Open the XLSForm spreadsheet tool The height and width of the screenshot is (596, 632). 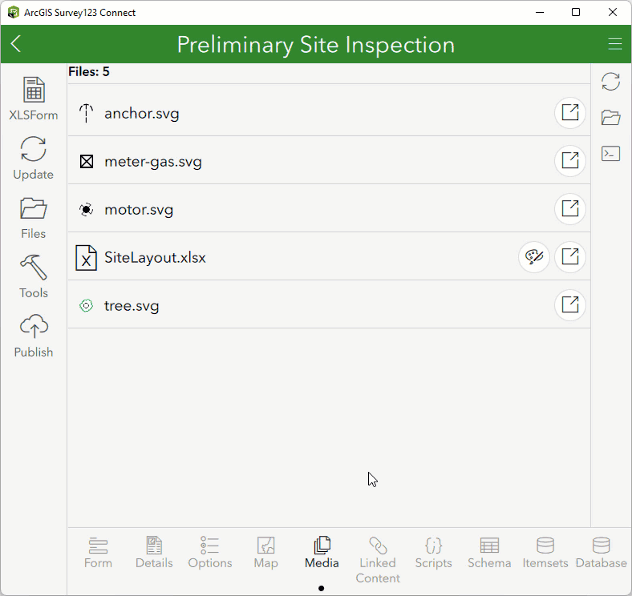pos(33,98)
